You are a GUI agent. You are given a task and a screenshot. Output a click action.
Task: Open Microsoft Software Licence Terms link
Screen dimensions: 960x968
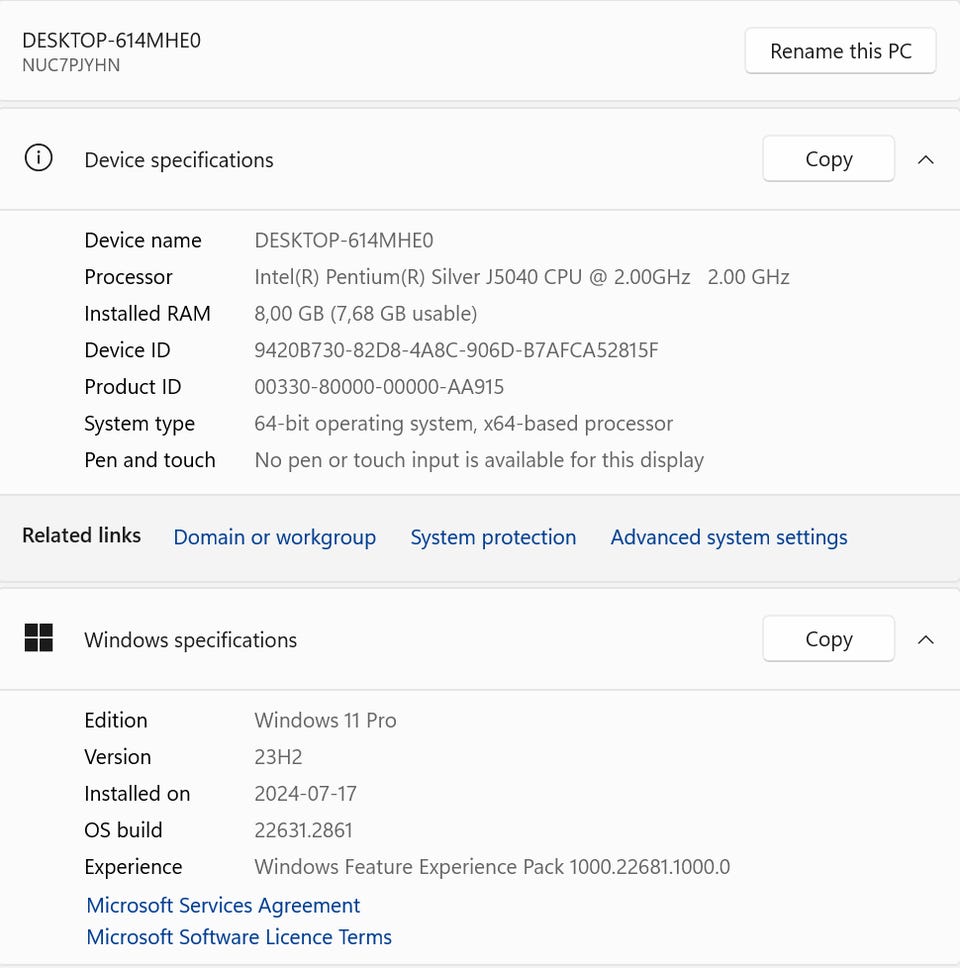coord(239,937)
